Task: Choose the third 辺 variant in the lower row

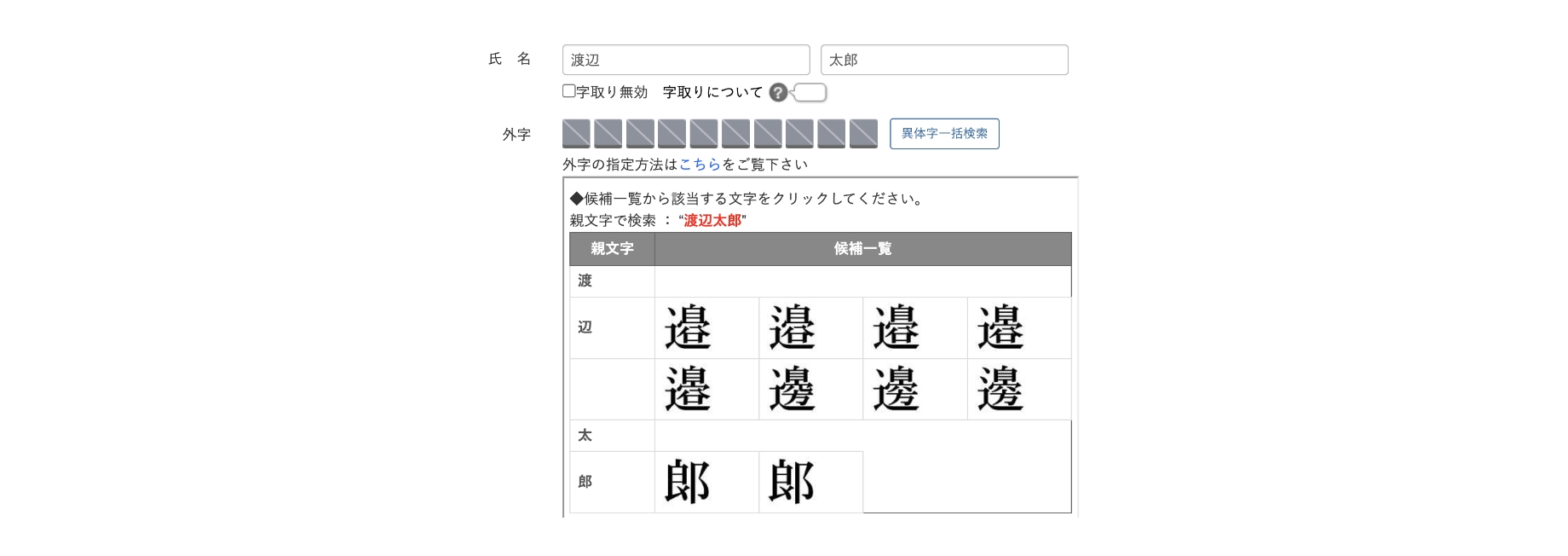Action: 896,389
